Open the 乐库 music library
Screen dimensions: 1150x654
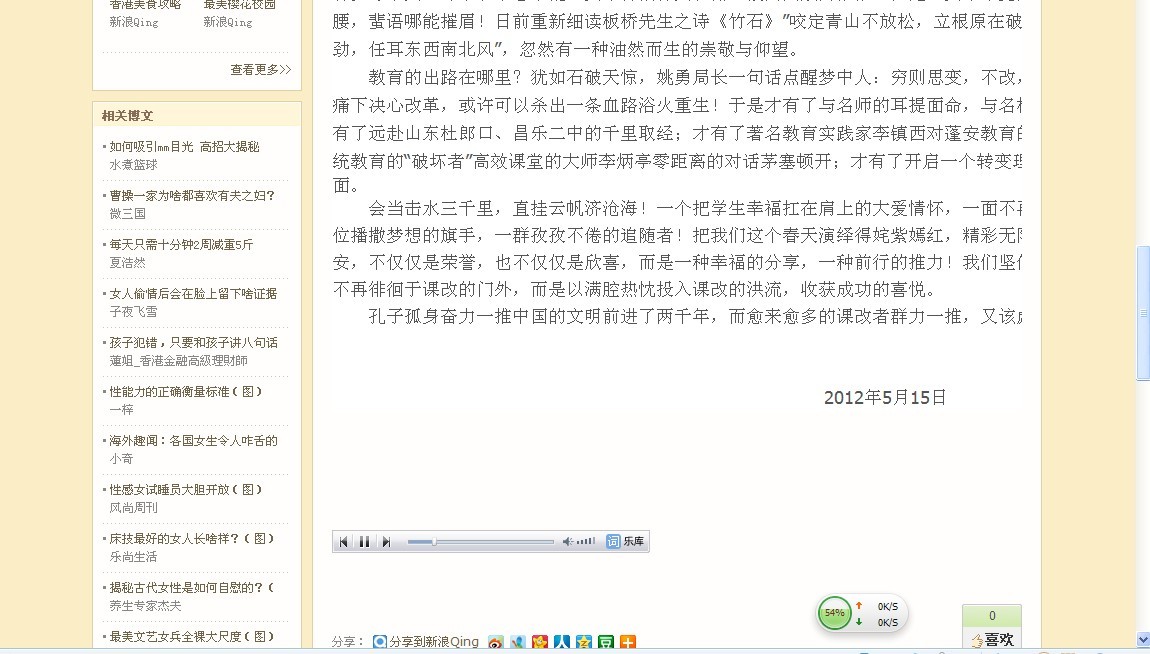626,542
